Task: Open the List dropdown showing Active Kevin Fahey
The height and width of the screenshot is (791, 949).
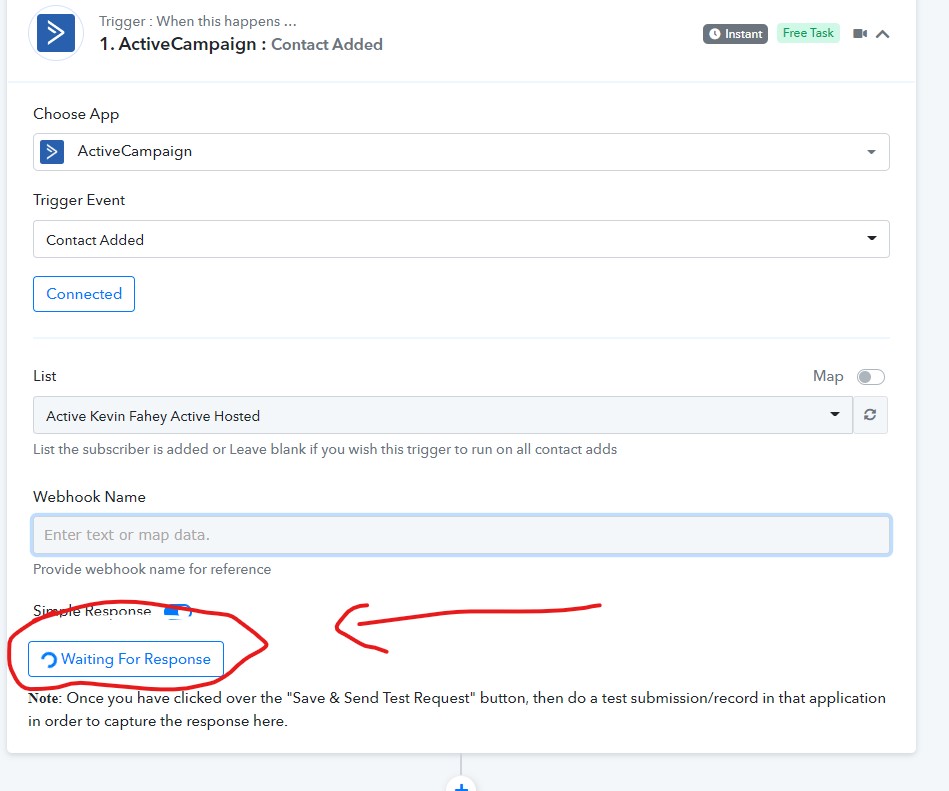Action: 443,415
